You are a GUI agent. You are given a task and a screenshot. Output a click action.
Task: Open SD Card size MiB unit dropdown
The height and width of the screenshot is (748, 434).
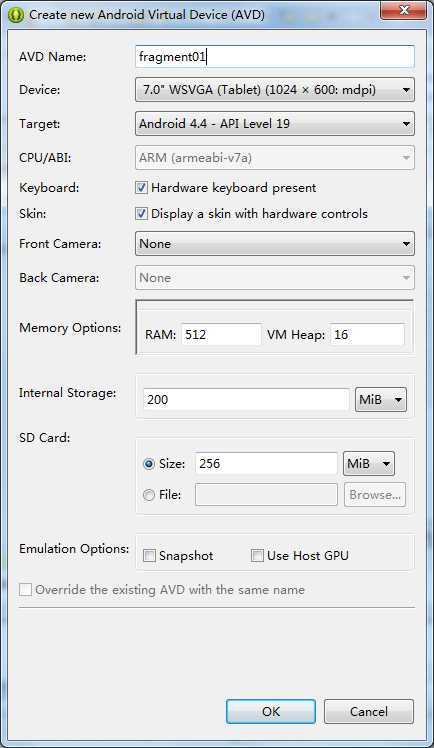click(x=369, y=464)
